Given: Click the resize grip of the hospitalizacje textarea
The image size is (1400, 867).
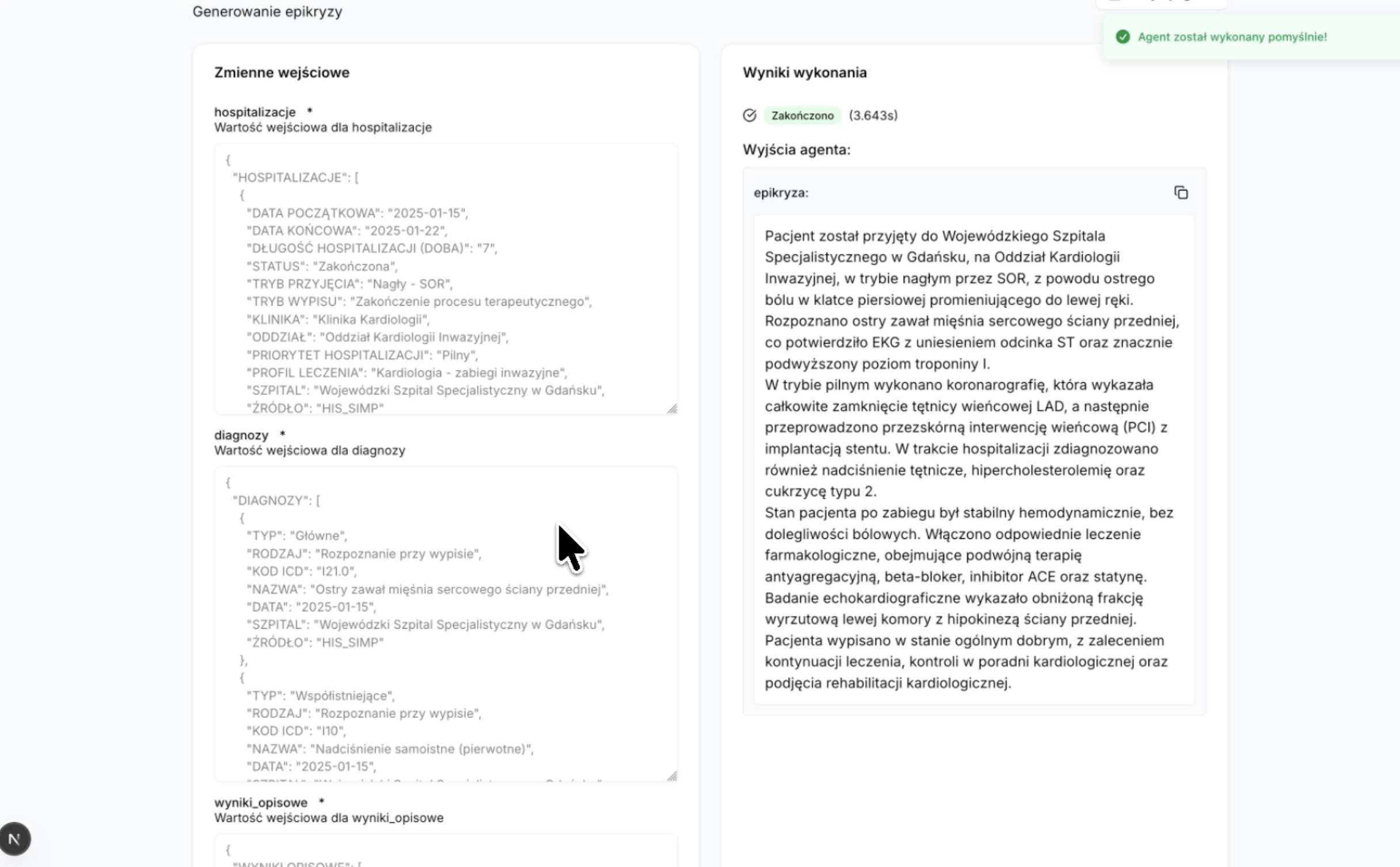Looking at the screenshot, I should [x=673, y=408].
